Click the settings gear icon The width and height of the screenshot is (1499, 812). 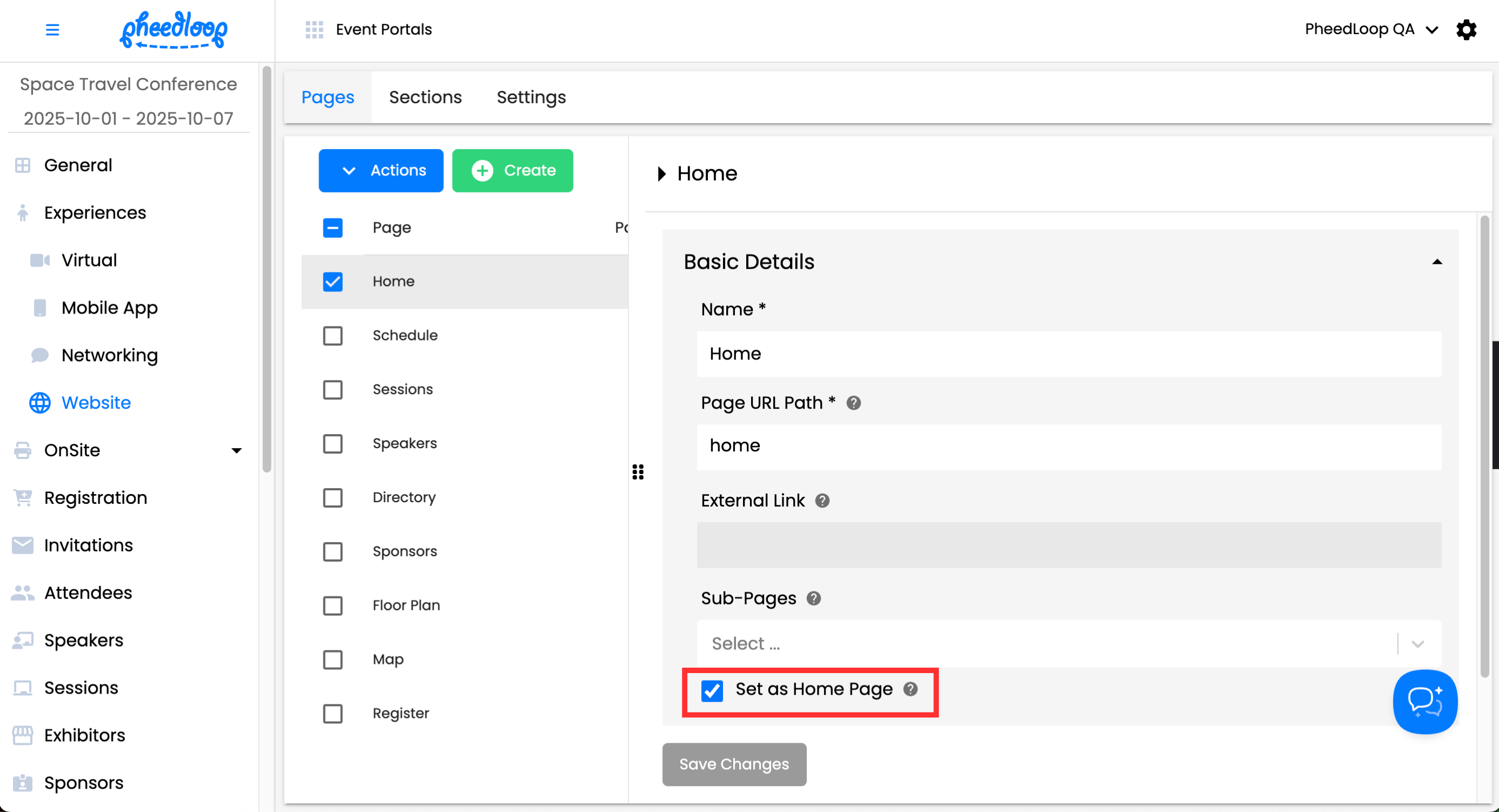click(x=1466, y=30)
